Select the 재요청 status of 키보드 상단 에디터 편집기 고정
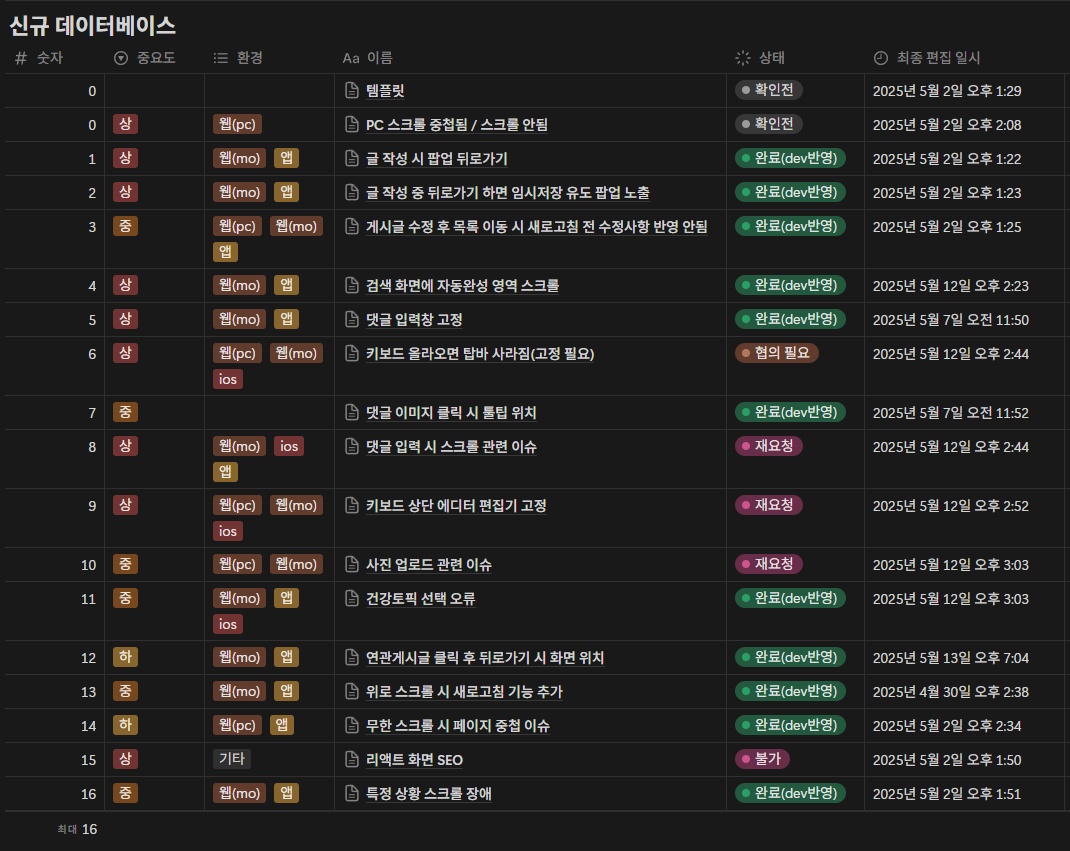Viewport: 1070px width, 851px height. (768, 505)
